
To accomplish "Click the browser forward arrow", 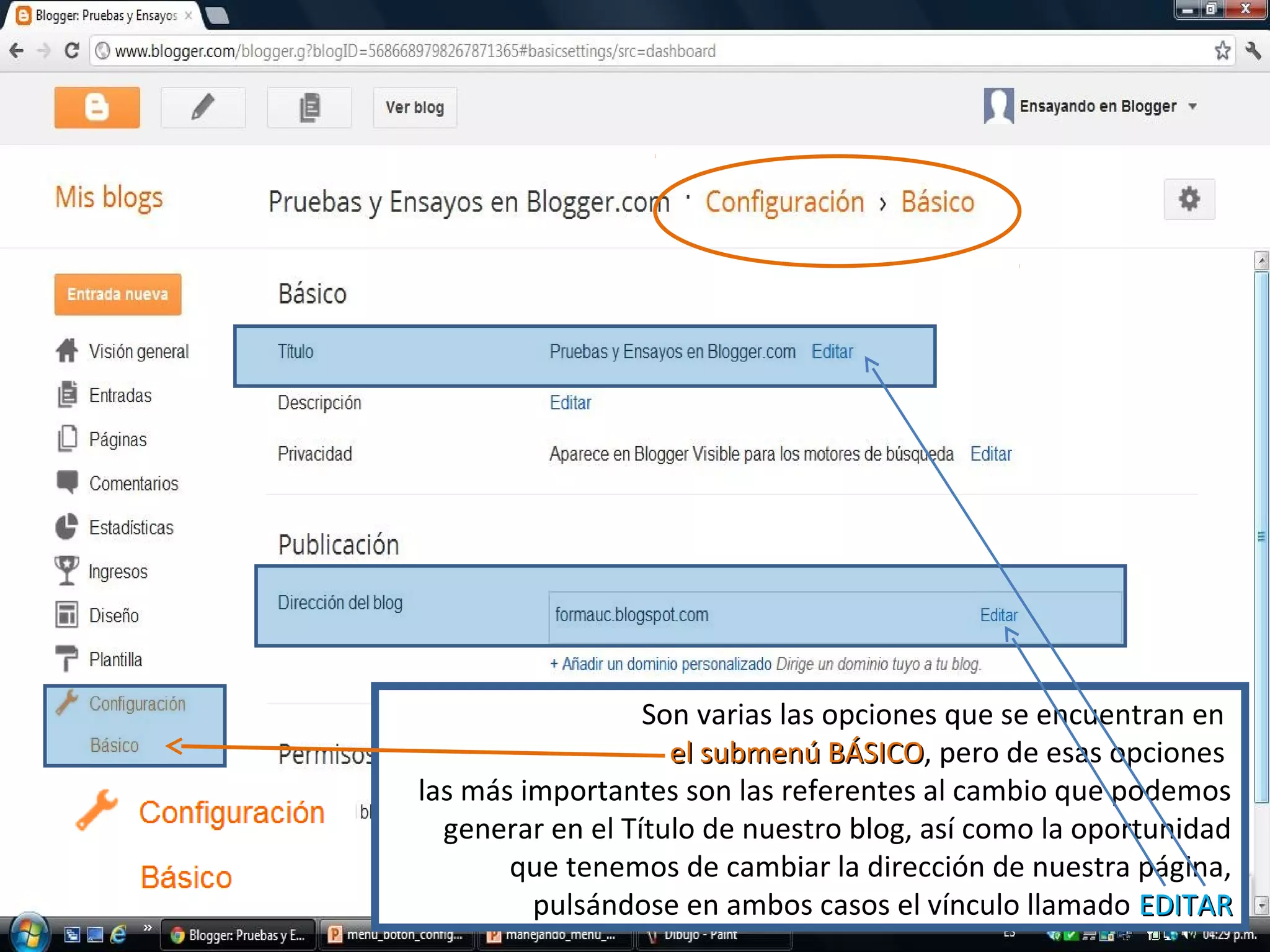I will (44, 50).
